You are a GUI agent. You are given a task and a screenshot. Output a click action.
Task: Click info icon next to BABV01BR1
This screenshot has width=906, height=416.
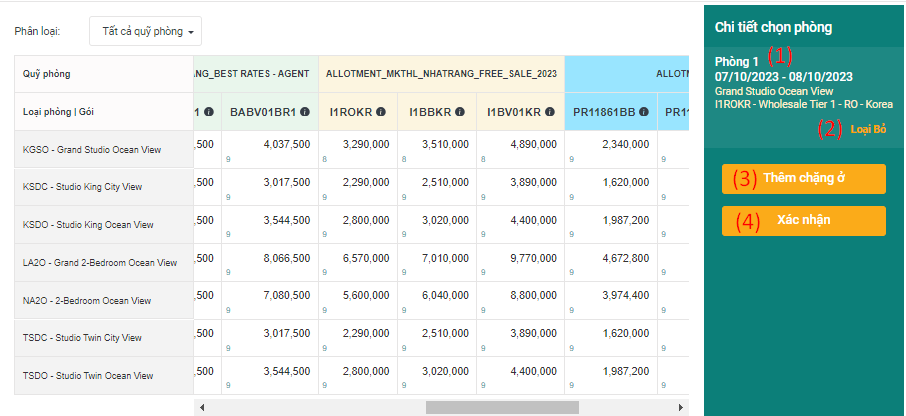click(304, 112)
